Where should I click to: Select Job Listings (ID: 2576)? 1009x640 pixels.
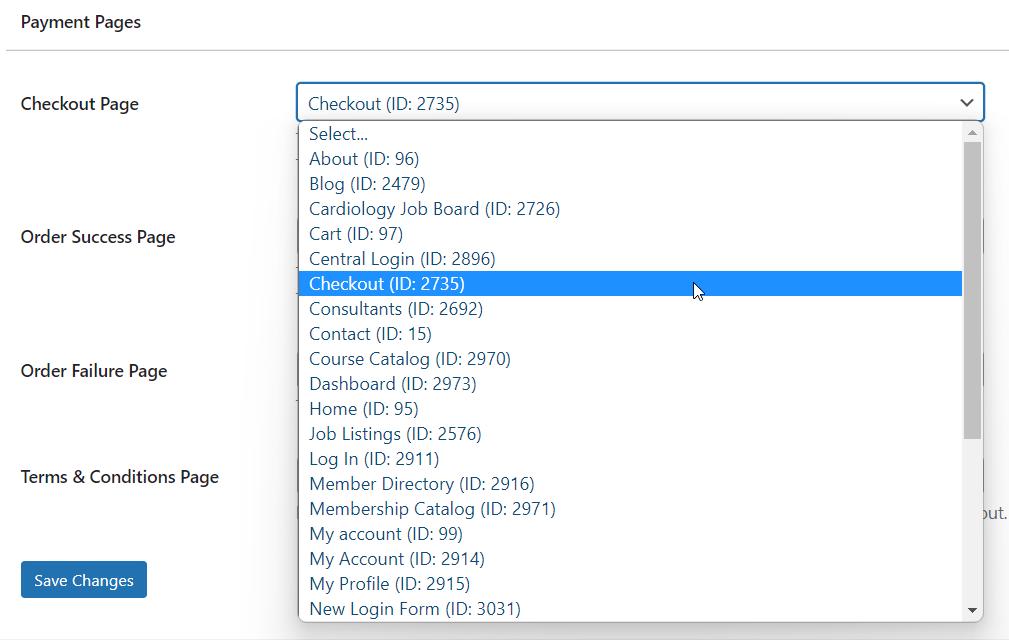(630, 434)
